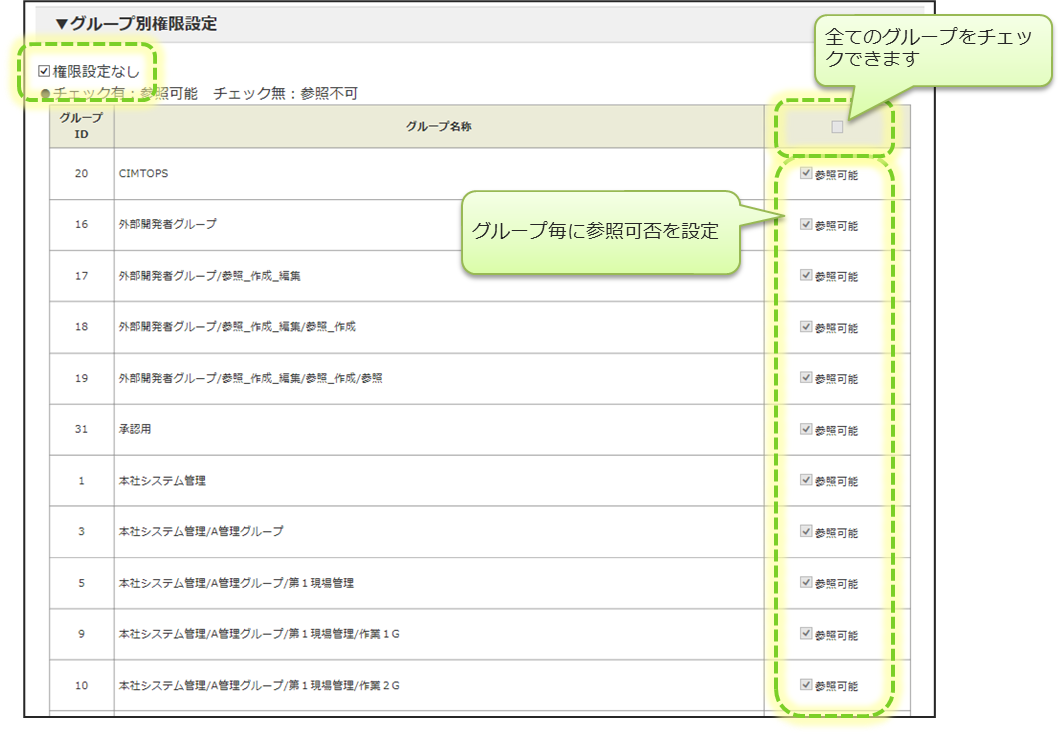Viewport: 1060px width, 735px height.
Task: Collapse the グループ別権限設定 section header
Action: pyautogui.click(x=136, y=24)
